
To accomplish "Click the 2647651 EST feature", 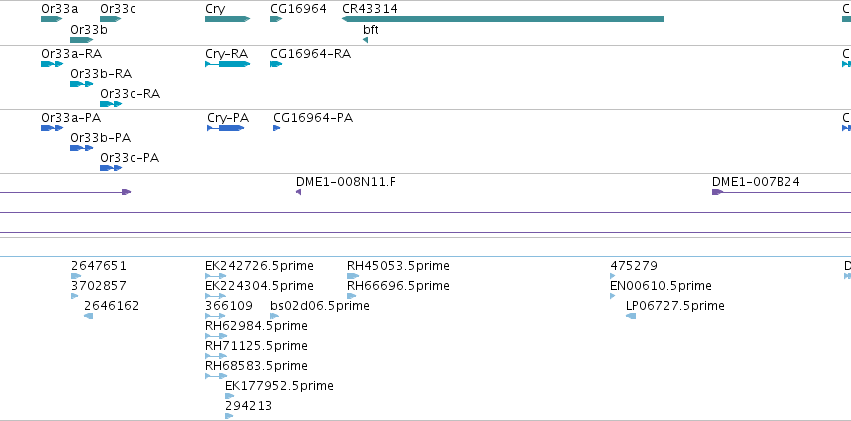I will tap(76, 276).
